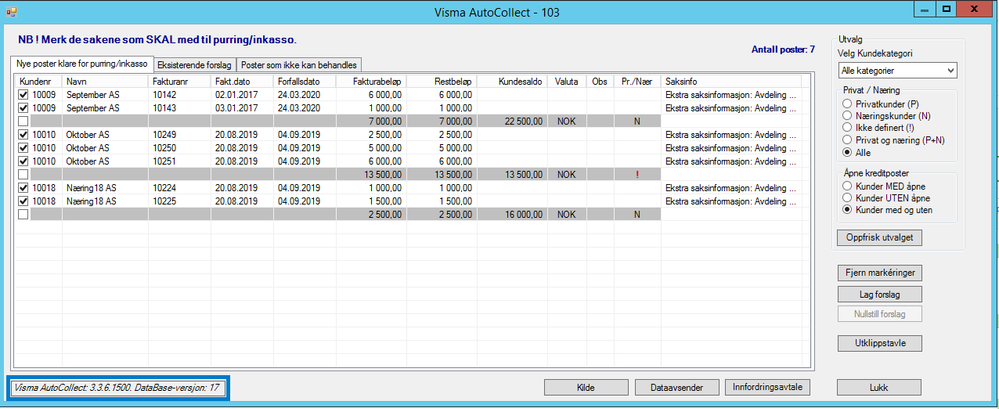Viewport: 999px width, 409px height.
Task: Click the Oppfrisk utvalget button
Action: 879,237
